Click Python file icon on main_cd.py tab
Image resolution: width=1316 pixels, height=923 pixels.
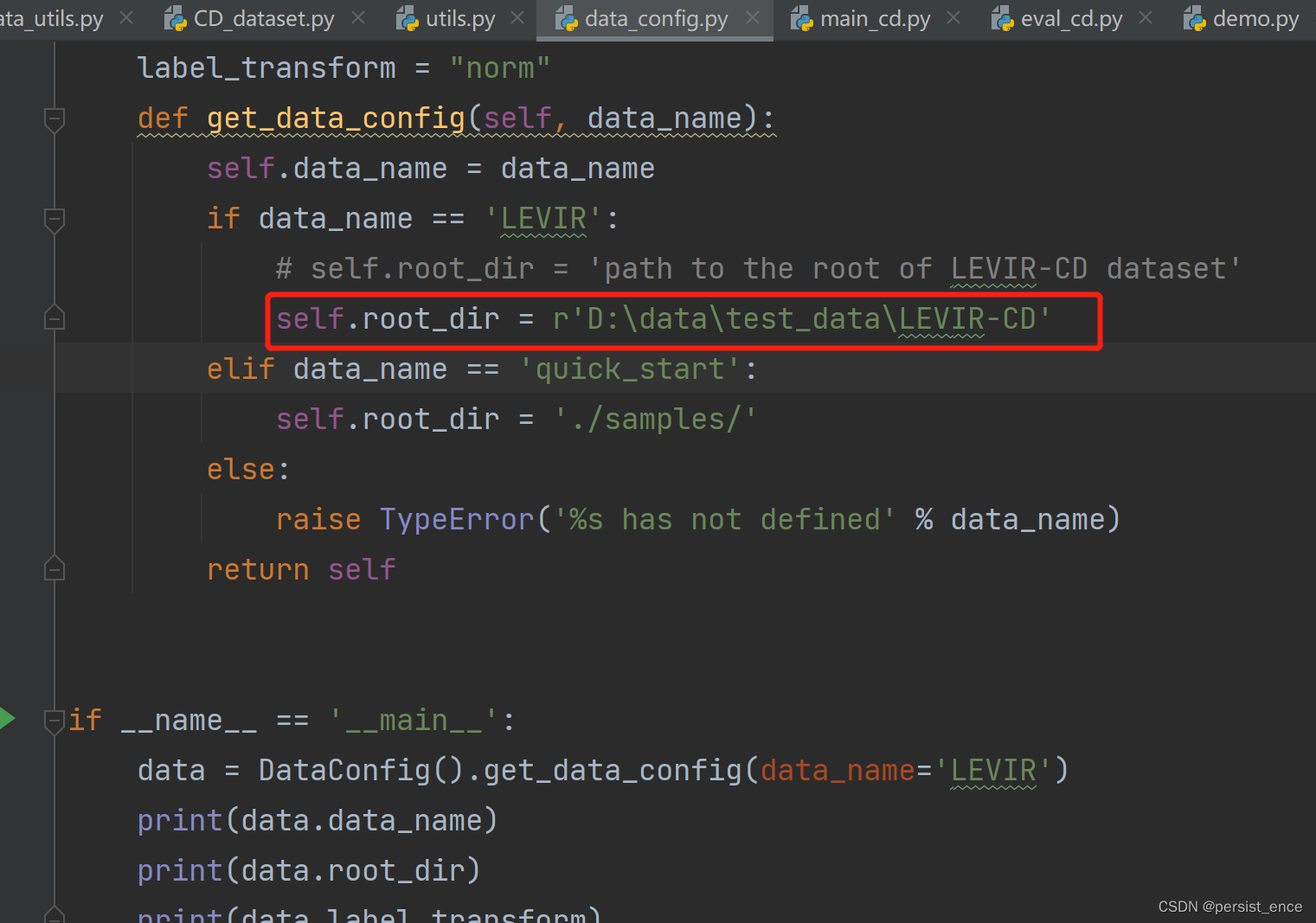click(802, 19)
